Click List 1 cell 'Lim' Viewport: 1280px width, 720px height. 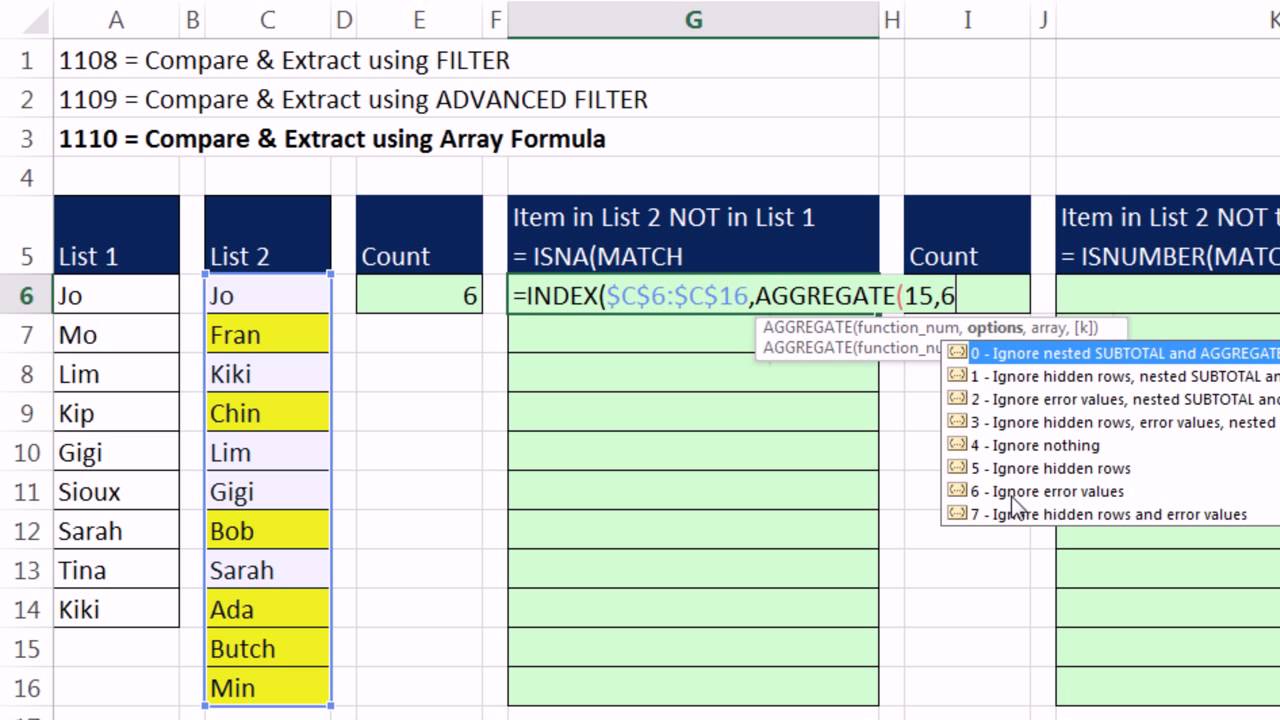pos(116,374)
